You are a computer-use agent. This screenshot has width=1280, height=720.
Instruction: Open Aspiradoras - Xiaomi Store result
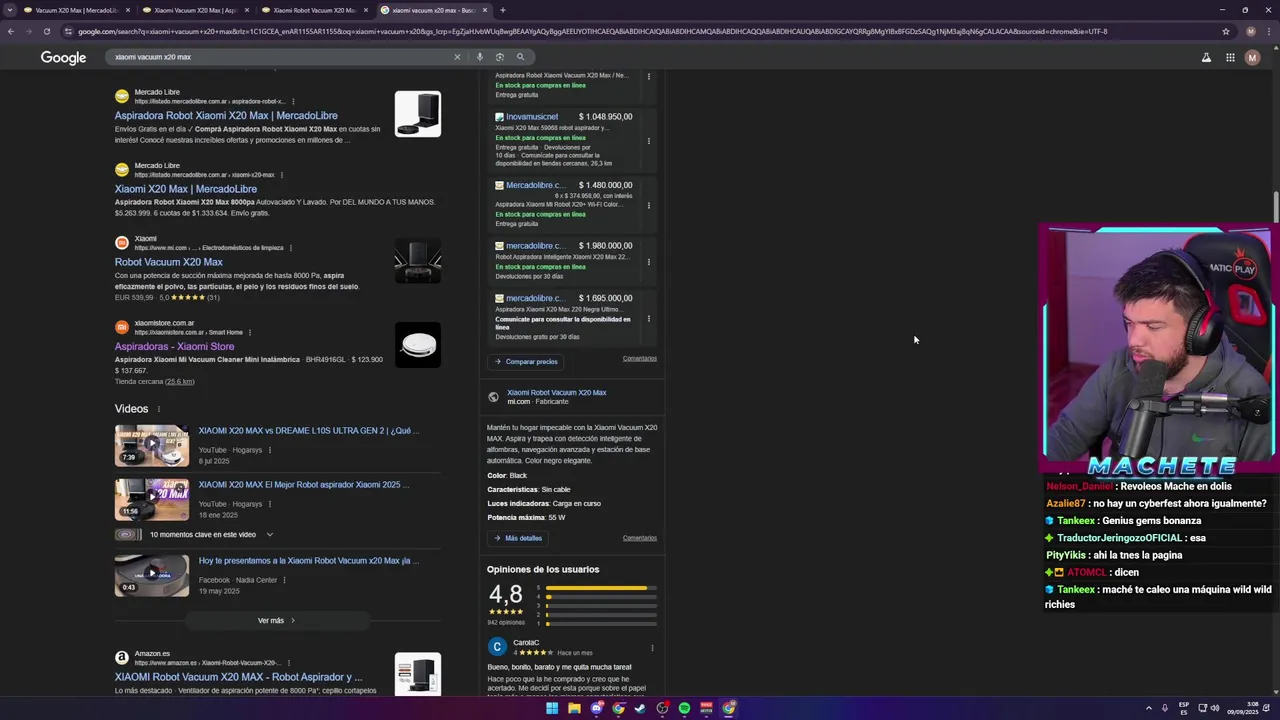pyautogui.click(x=174, y=347)
